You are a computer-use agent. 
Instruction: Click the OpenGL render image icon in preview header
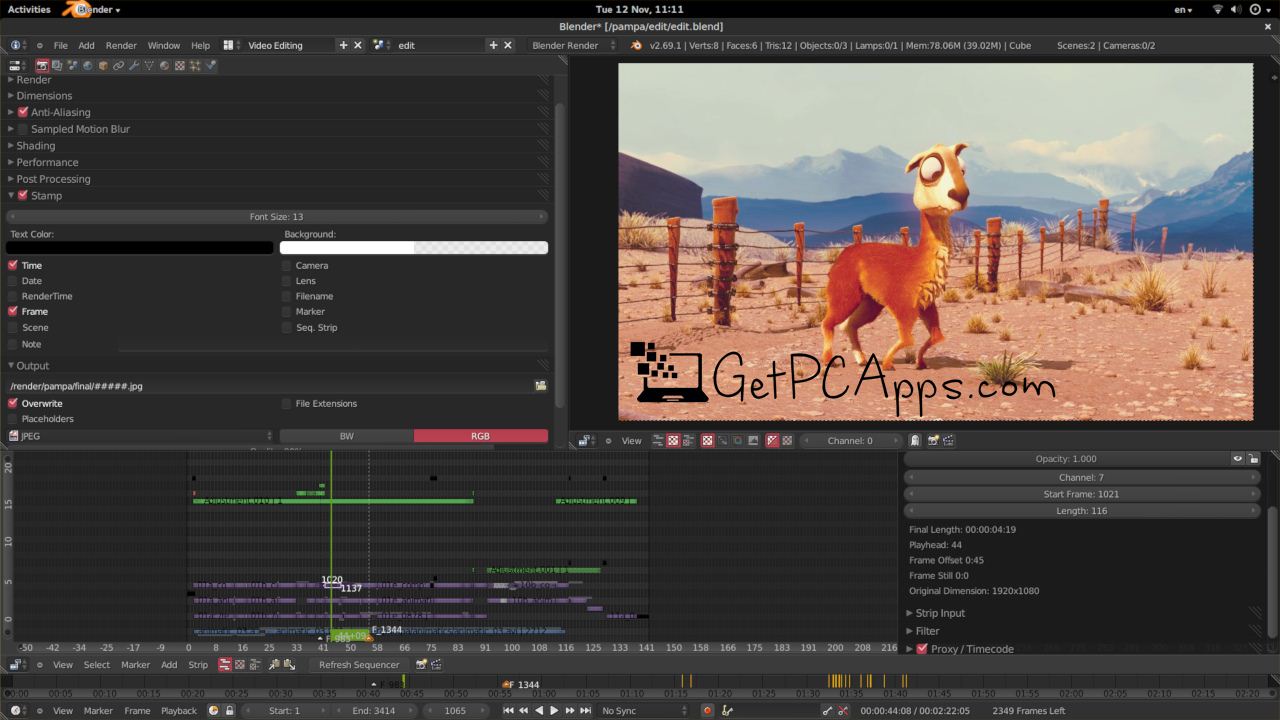[932, 441]
